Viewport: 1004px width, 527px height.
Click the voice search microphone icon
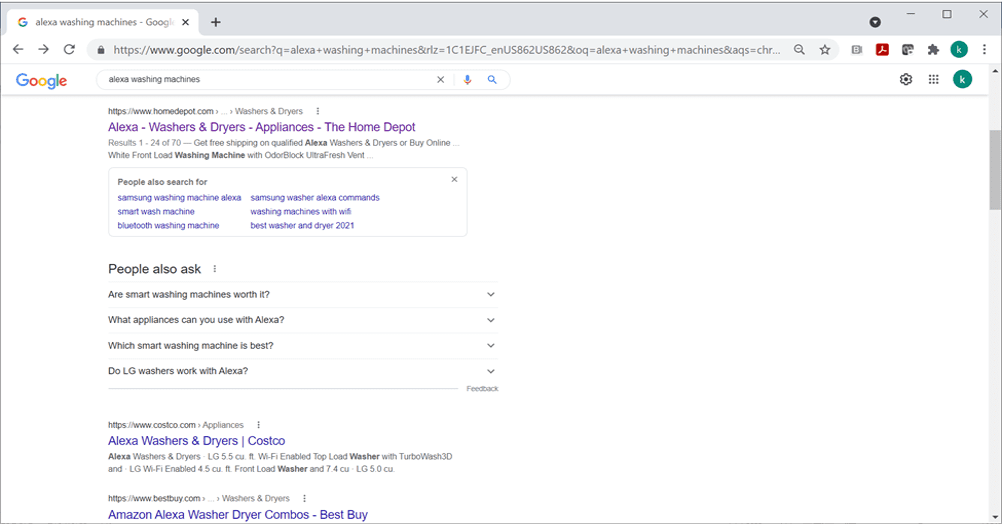(467, 80)
